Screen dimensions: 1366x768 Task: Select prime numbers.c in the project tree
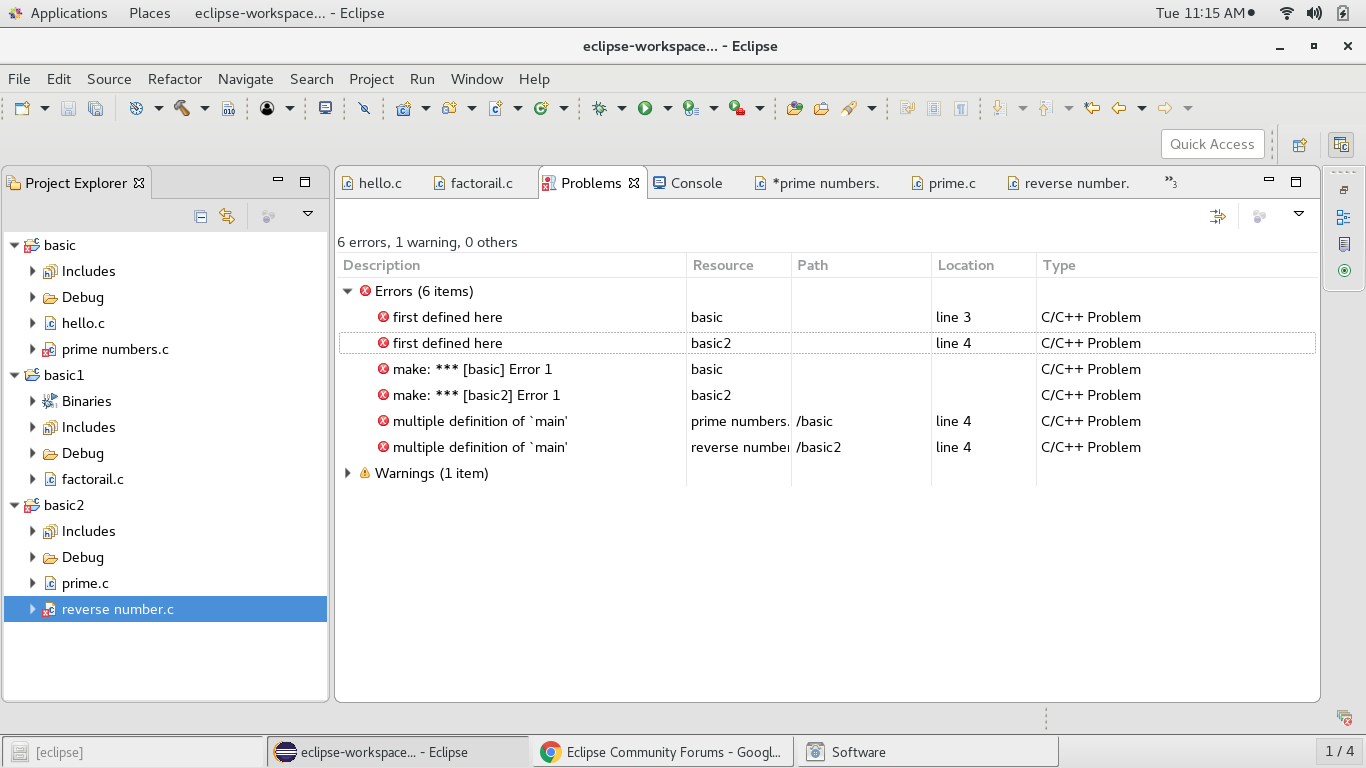[x=115, y=349]
